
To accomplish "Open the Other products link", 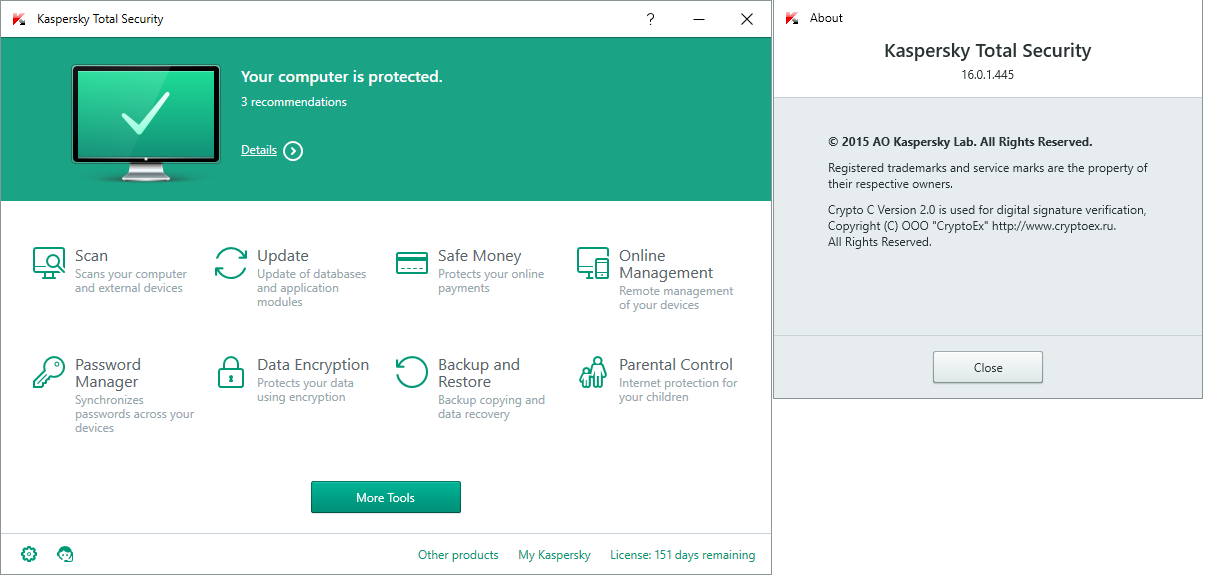I will pos(458,555).
